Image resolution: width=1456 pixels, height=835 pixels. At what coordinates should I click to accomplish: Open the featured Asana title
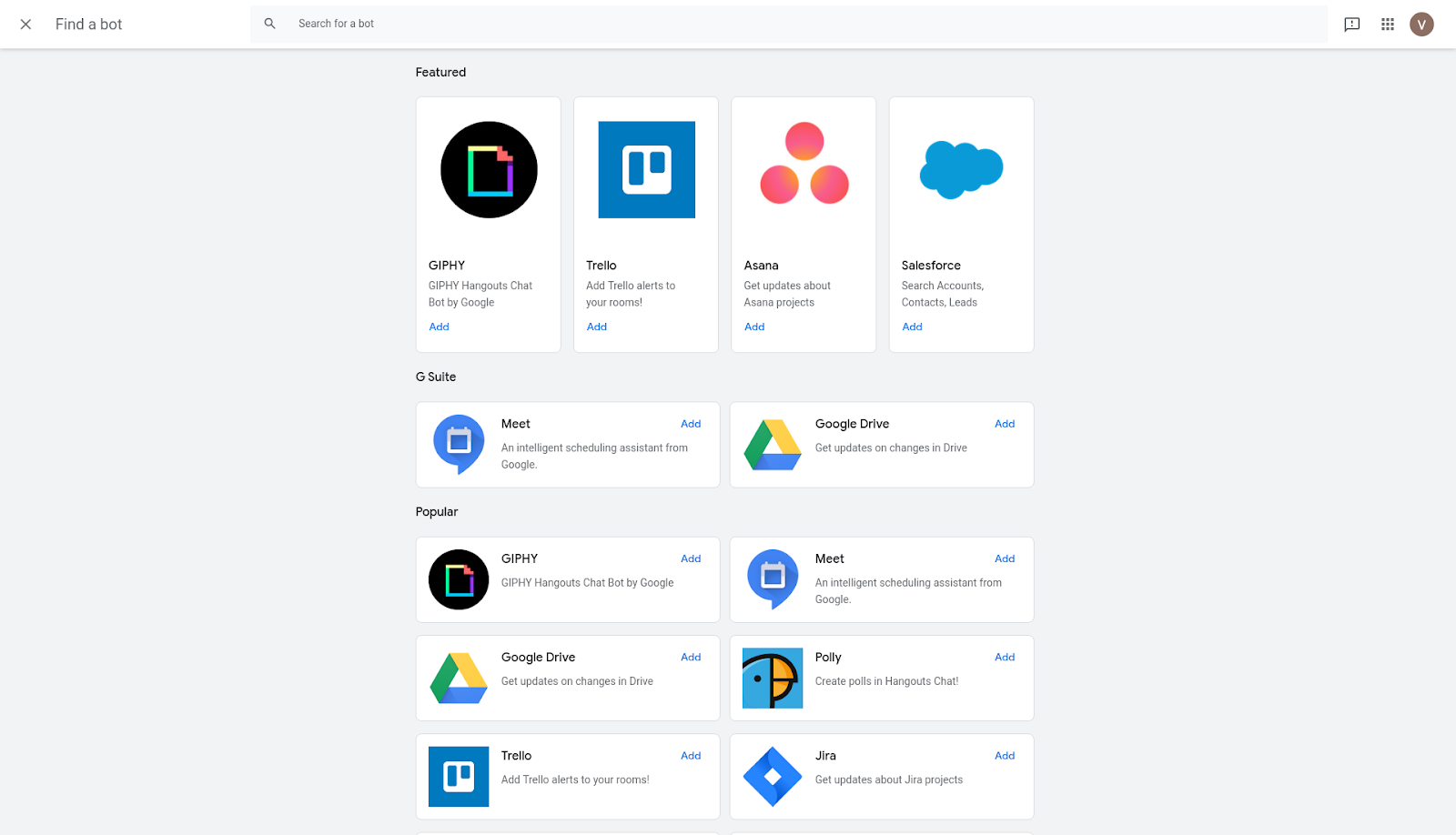[761, 266]
